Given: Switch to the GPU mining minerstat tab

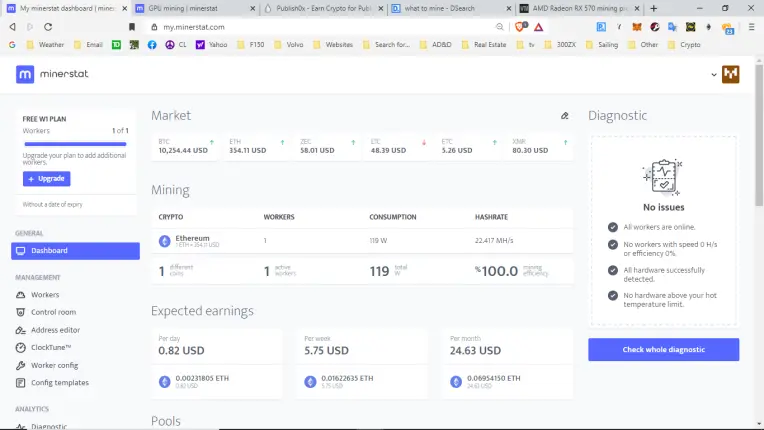Looking at the screenshot, I should point(195,8).
